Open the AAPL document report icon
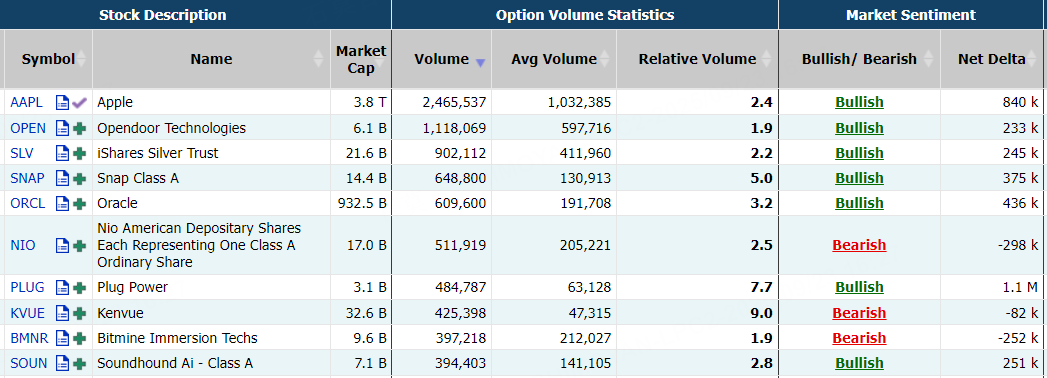 pos(62,103)
